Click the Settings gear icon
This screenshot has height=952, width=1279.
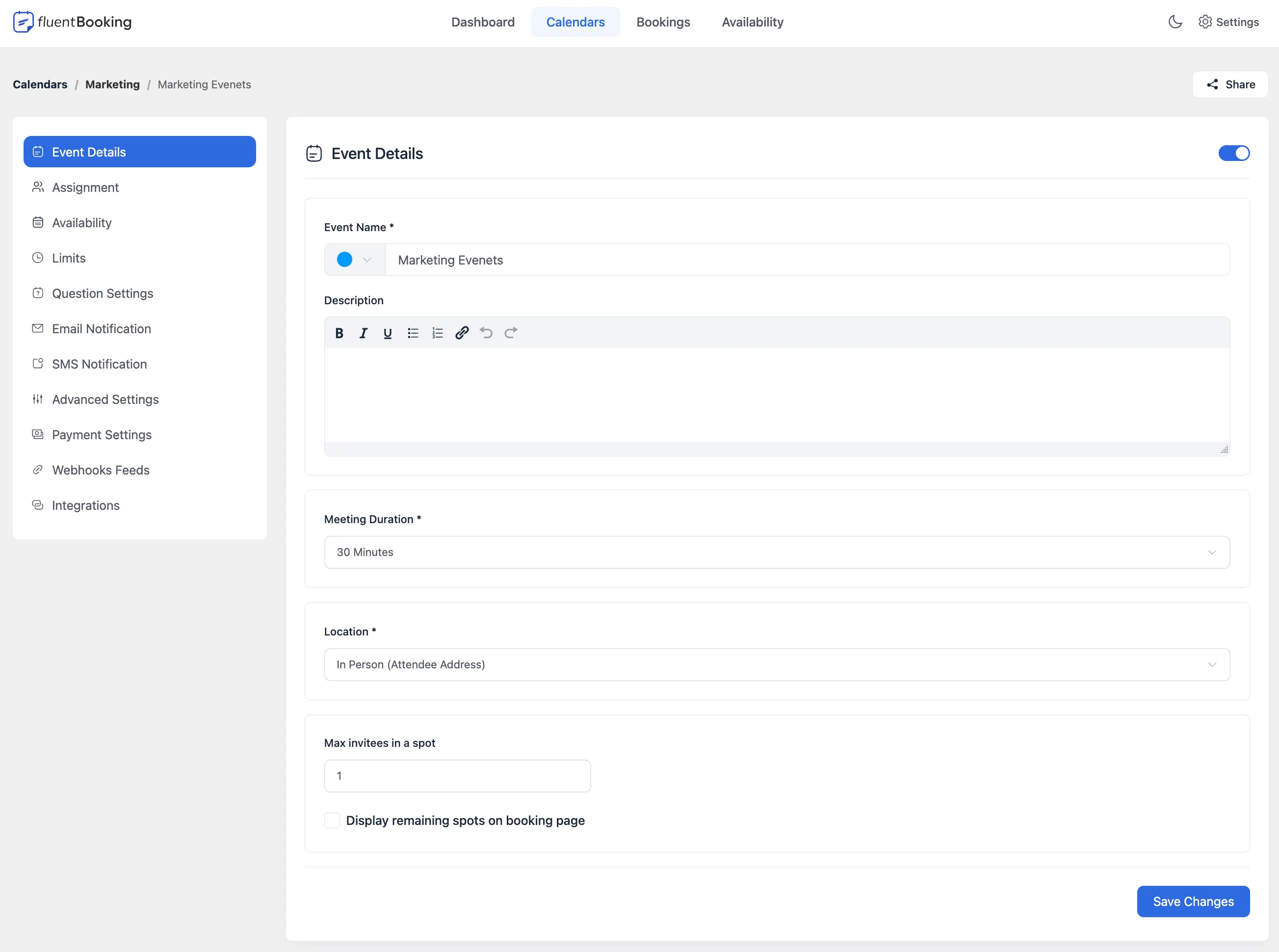point(1205,22)
